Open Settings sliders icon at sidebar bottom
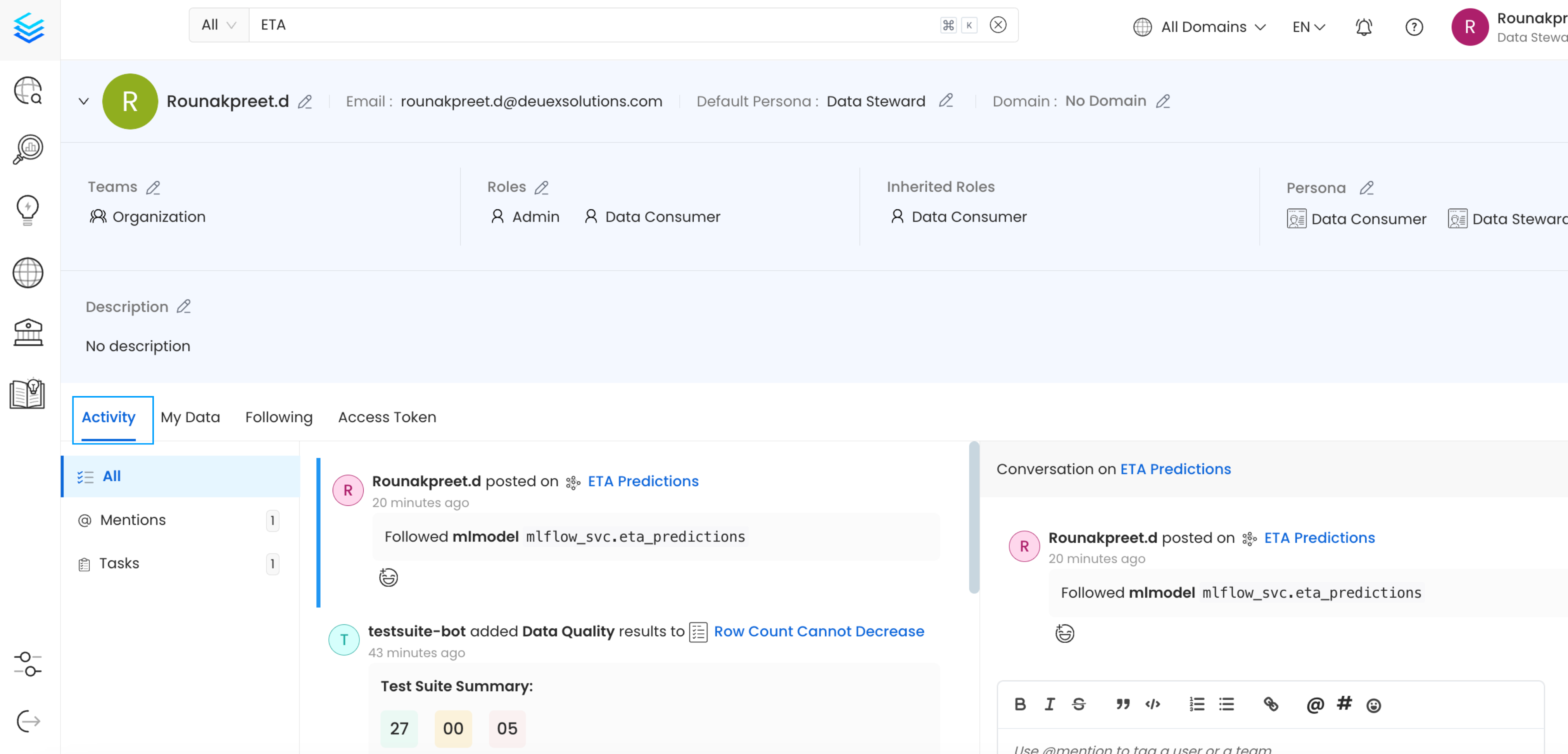This screenshot has width=1568, height=754. coord(28,664)
